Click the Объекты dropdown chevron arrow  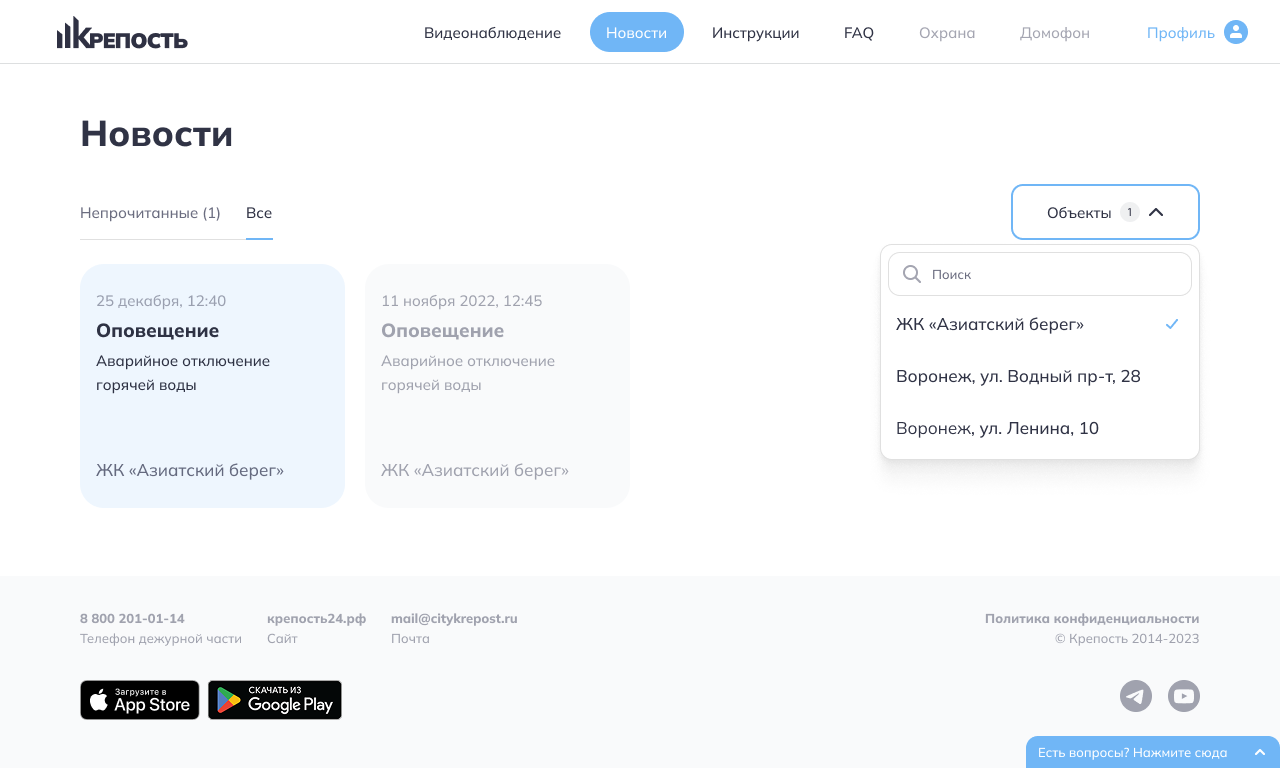(x=1156, y=212)
